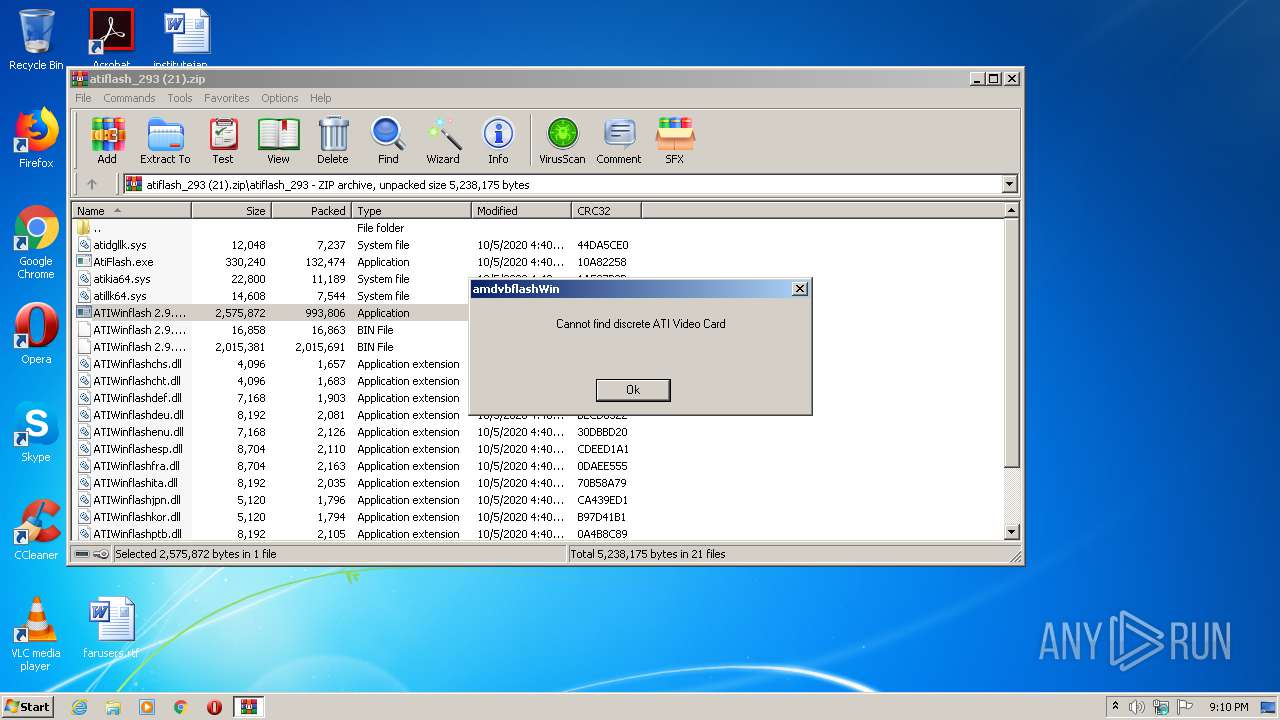This screenshot has height=720, width=1280.
Task: Click the WinRAR taskbar button
Action: click(248, 707)
